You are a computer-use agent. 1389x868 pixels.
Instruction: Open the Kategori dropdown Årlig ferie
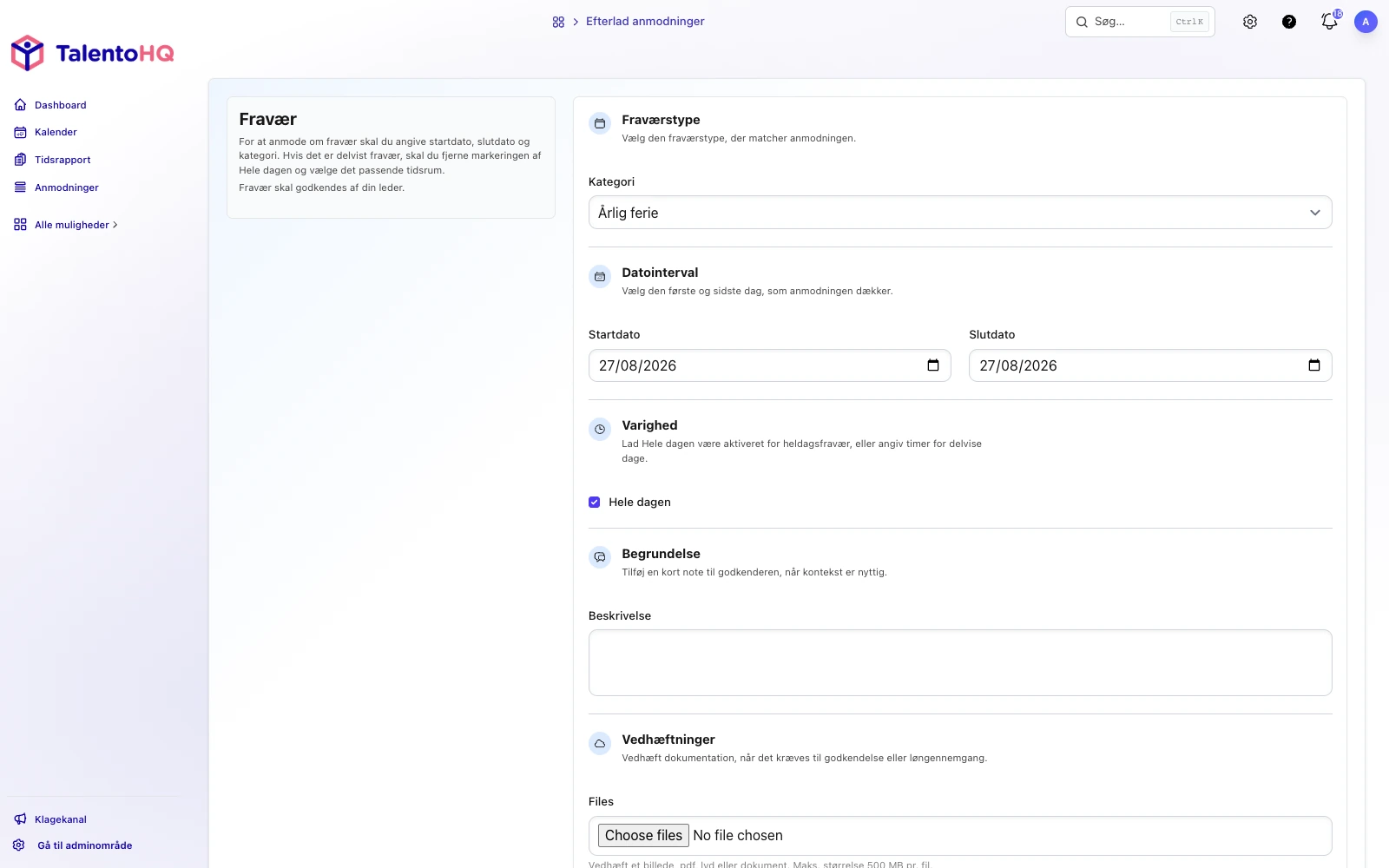960,213
